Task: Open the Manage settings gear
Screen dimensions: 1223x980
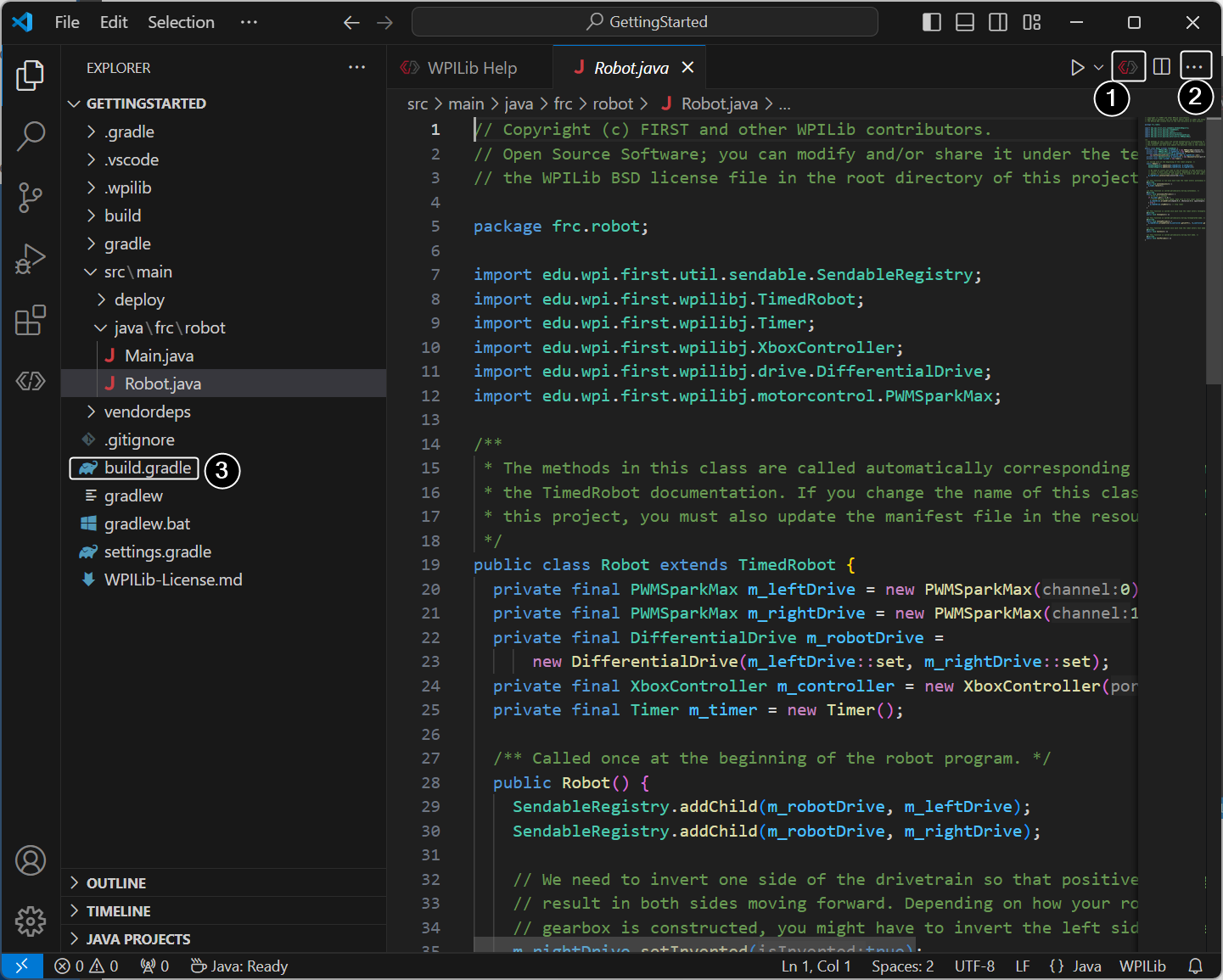Action: click(31, 921)
